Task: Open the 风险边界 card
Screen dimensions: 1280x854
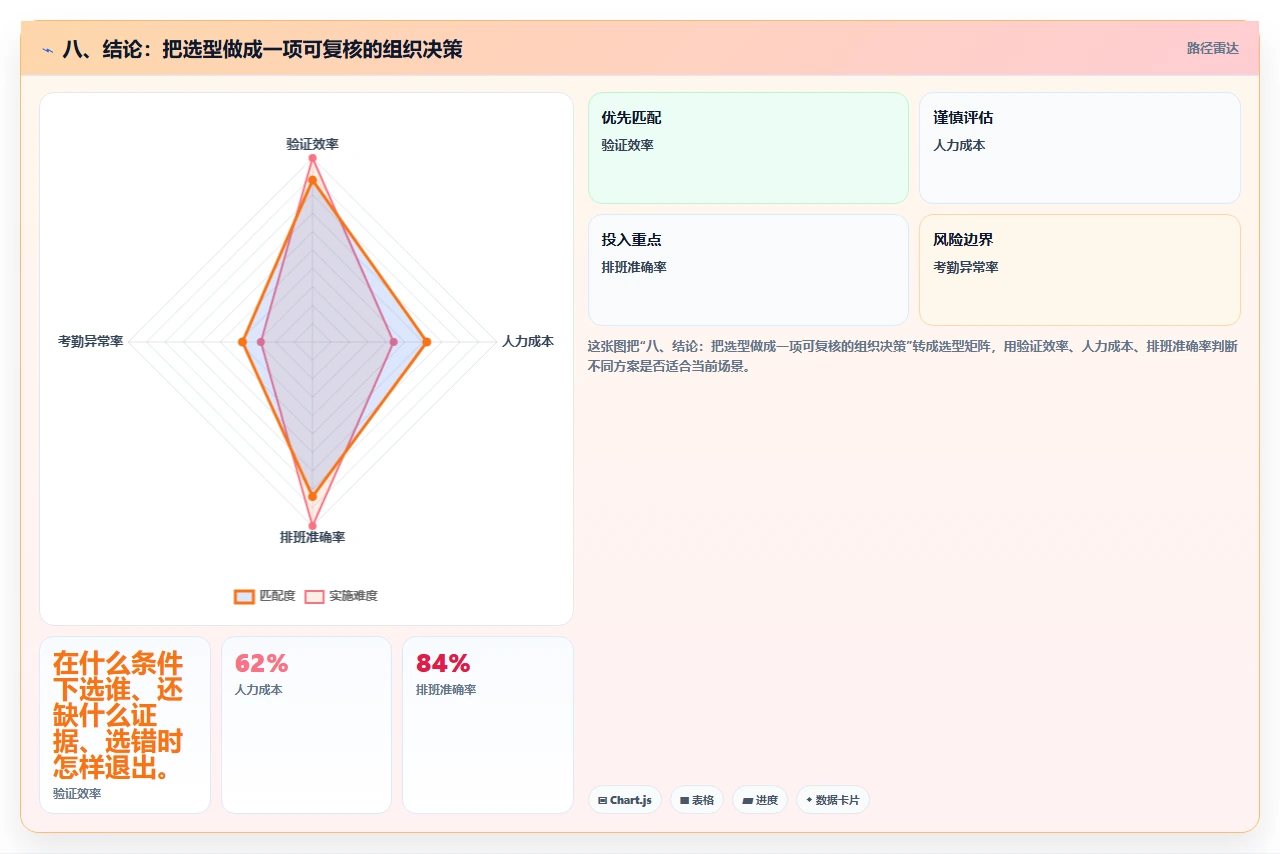Action: pyautogui.click(x=1080, y=270)
